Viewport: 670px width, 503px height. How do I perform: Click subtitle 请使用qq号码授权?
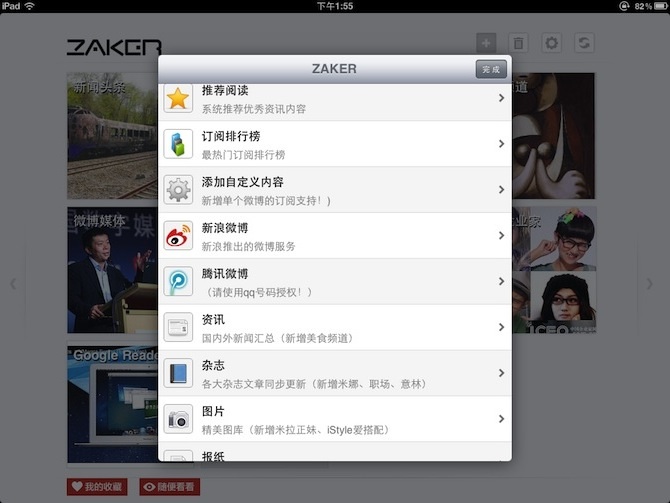click(259, 292)
